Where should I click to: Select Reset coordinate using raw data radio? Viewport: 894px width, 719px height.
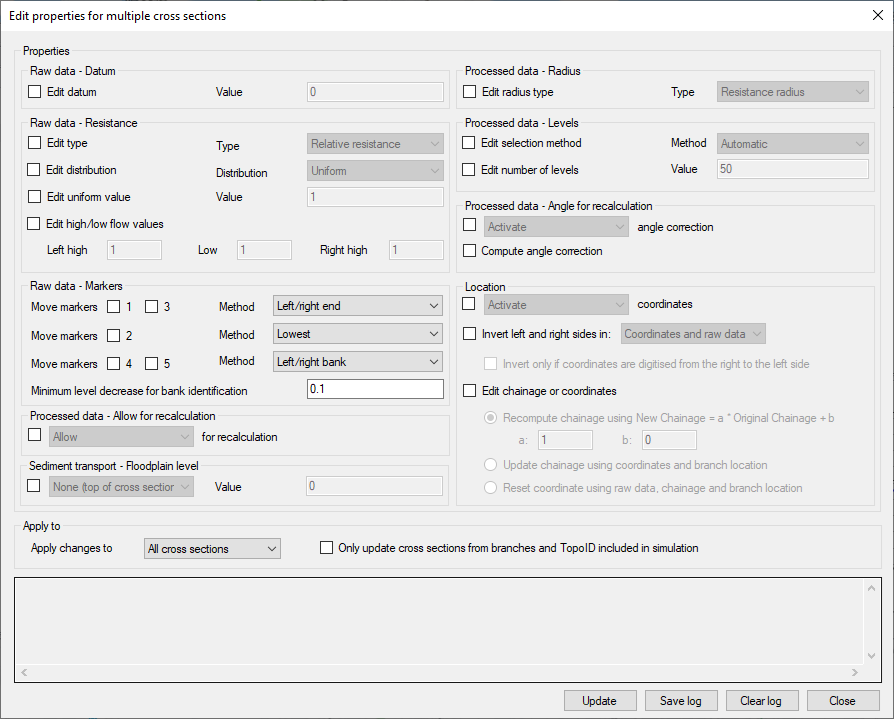pyautogui.click(x=490, y=488)
